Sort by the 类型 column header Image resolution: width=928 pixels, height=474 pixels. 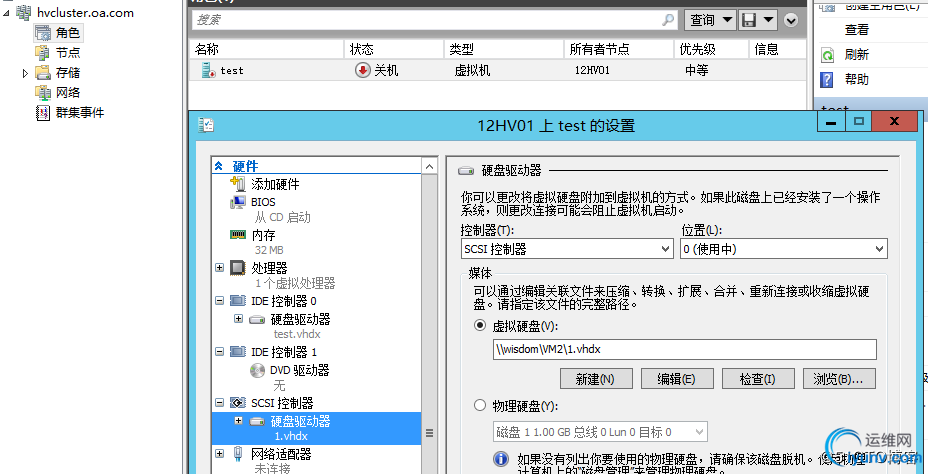point(504,49)
